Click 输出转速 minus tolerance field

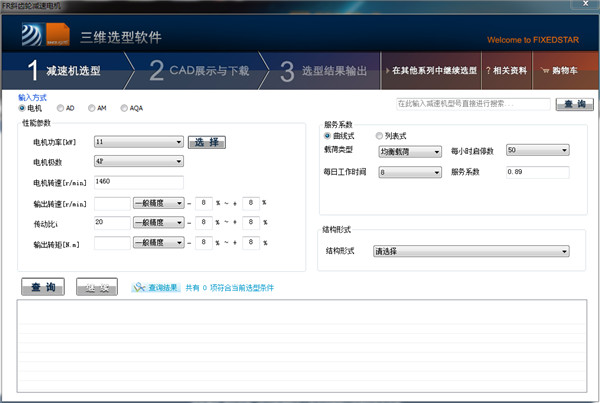coord(204,203)
